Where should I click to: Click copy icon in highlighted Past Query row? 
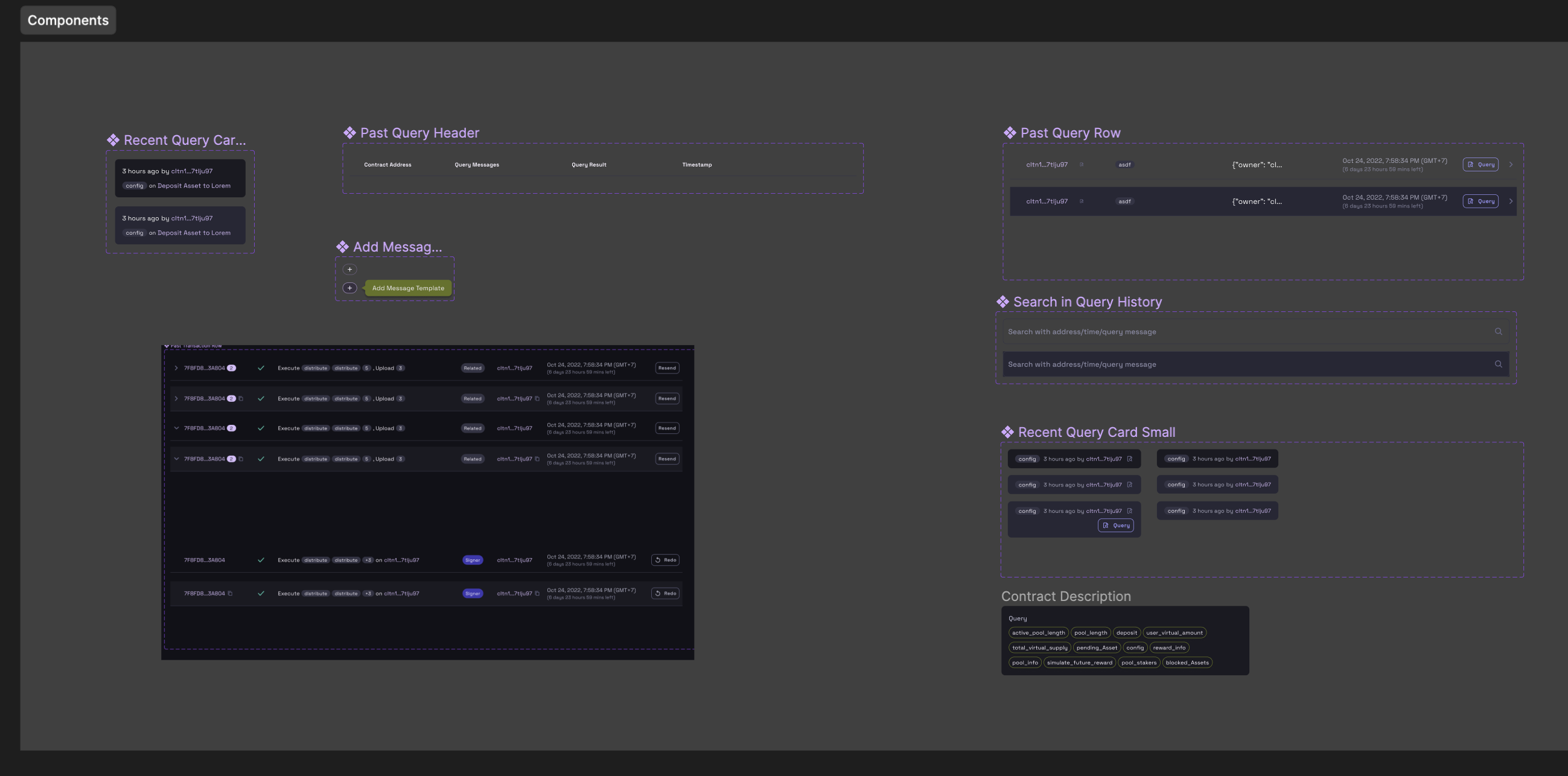pos(1082,201)
